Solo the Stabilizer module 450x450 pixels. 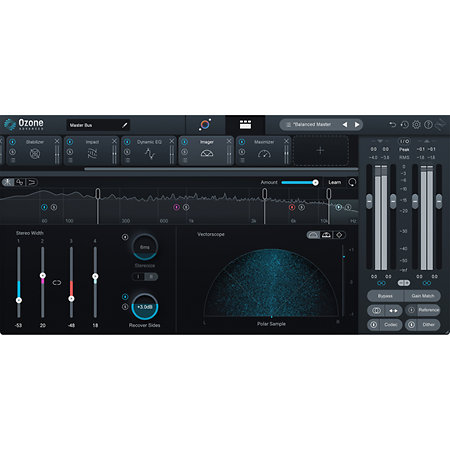pos(12,152)
